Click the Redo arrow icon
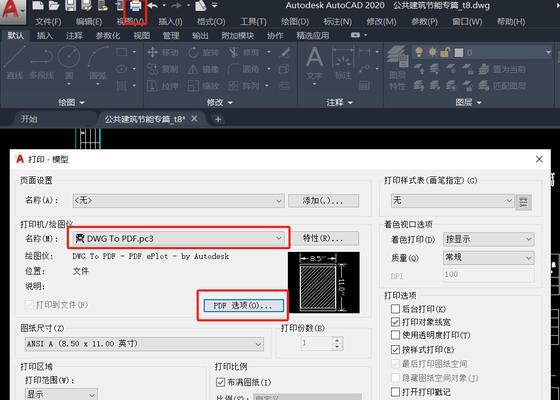560x400 pixels. pyautogui.click(x=176, y=5)
